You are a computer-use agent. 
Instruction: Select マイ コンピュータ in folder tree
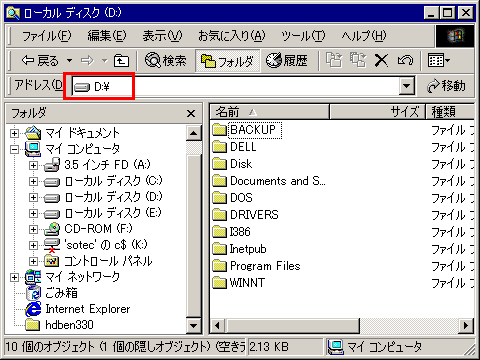pos(82,149)
